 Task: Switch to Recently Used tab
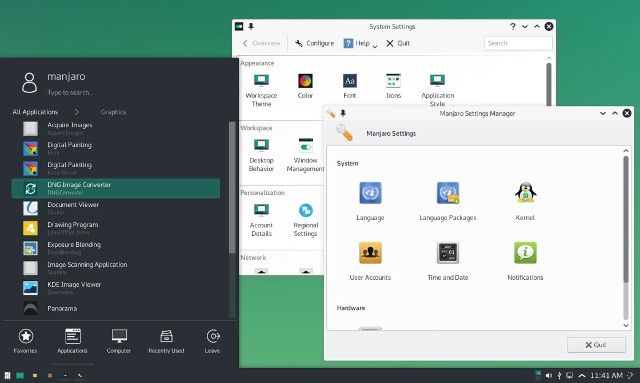[166, 341]
